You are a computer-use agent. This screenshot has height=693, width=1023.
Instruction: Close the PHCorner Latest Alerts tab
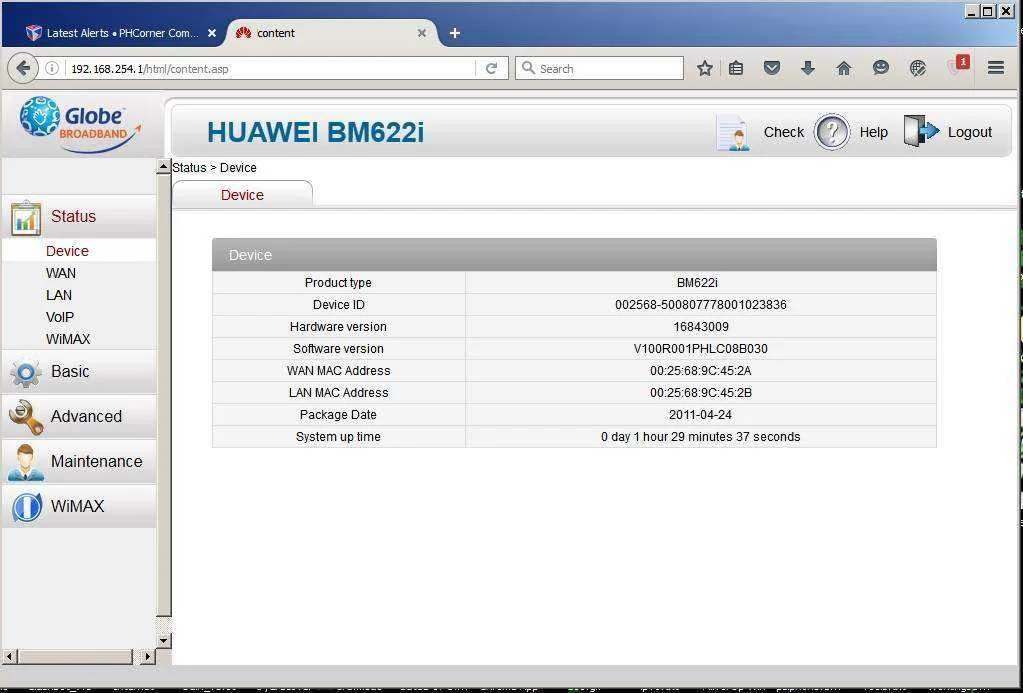point(211,33)
